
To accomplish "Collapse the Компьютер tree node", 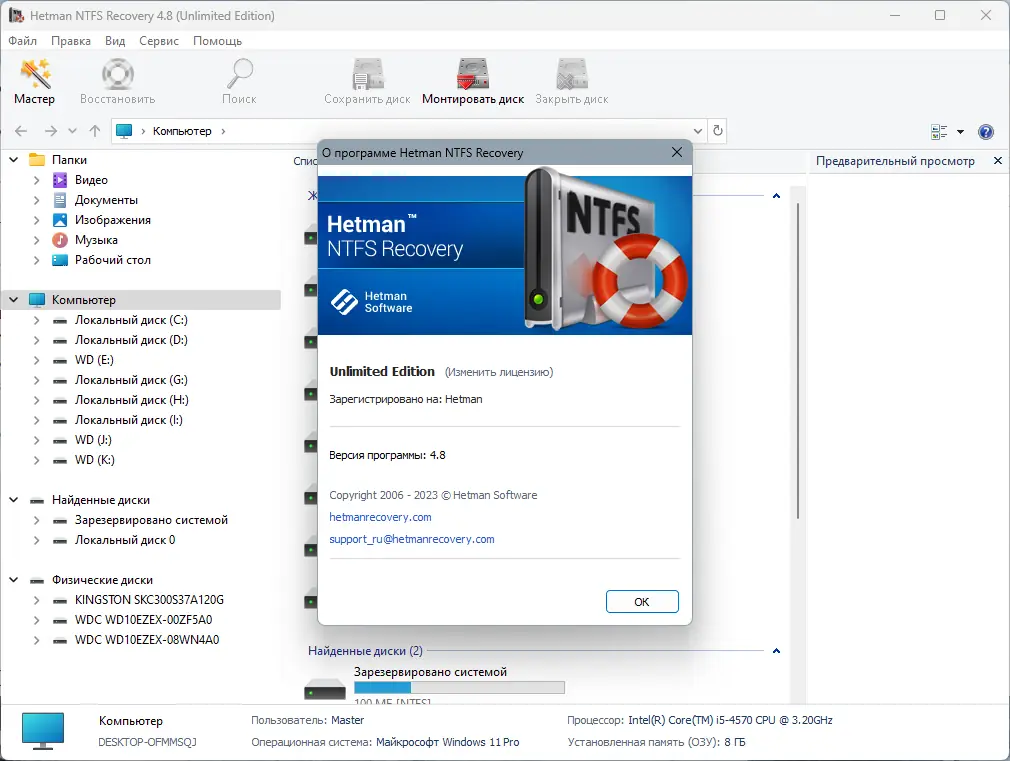I will pos(14,299).
